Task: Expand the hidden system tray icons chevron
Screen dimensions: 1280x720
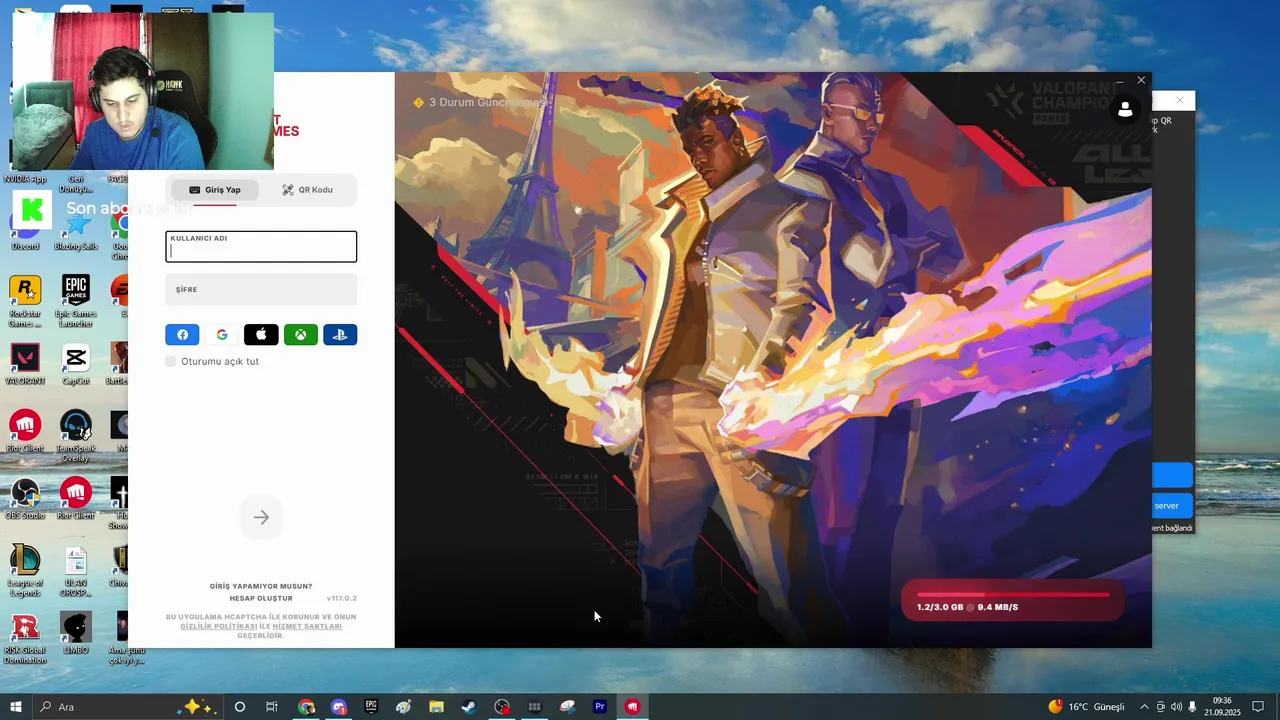Action: 1144,707
